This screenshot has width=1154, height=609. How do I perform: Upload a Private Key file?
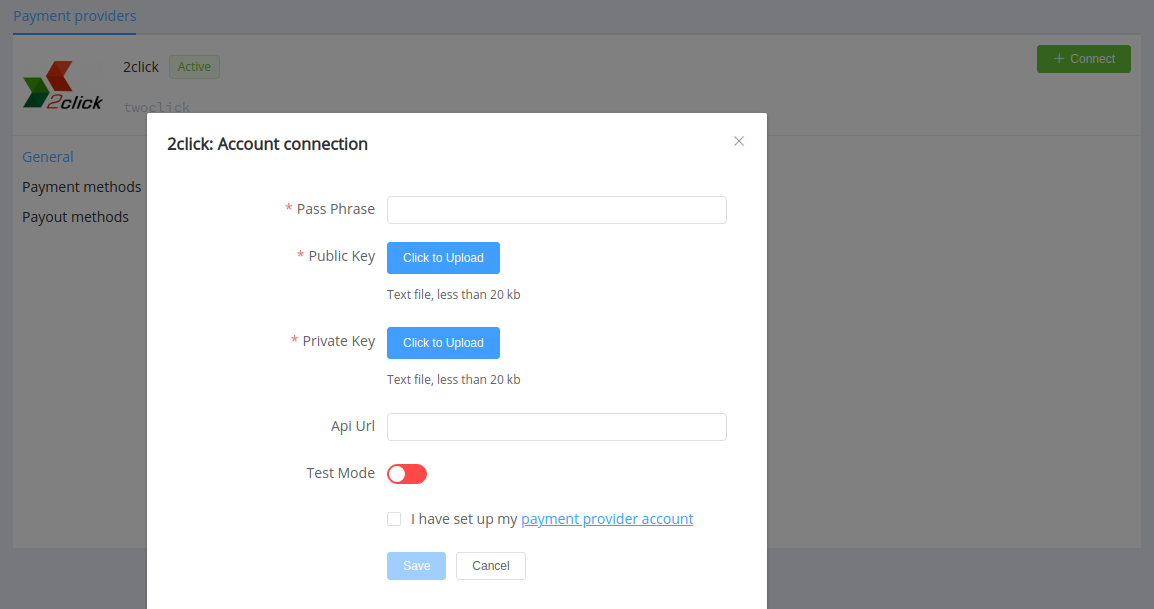443,343
